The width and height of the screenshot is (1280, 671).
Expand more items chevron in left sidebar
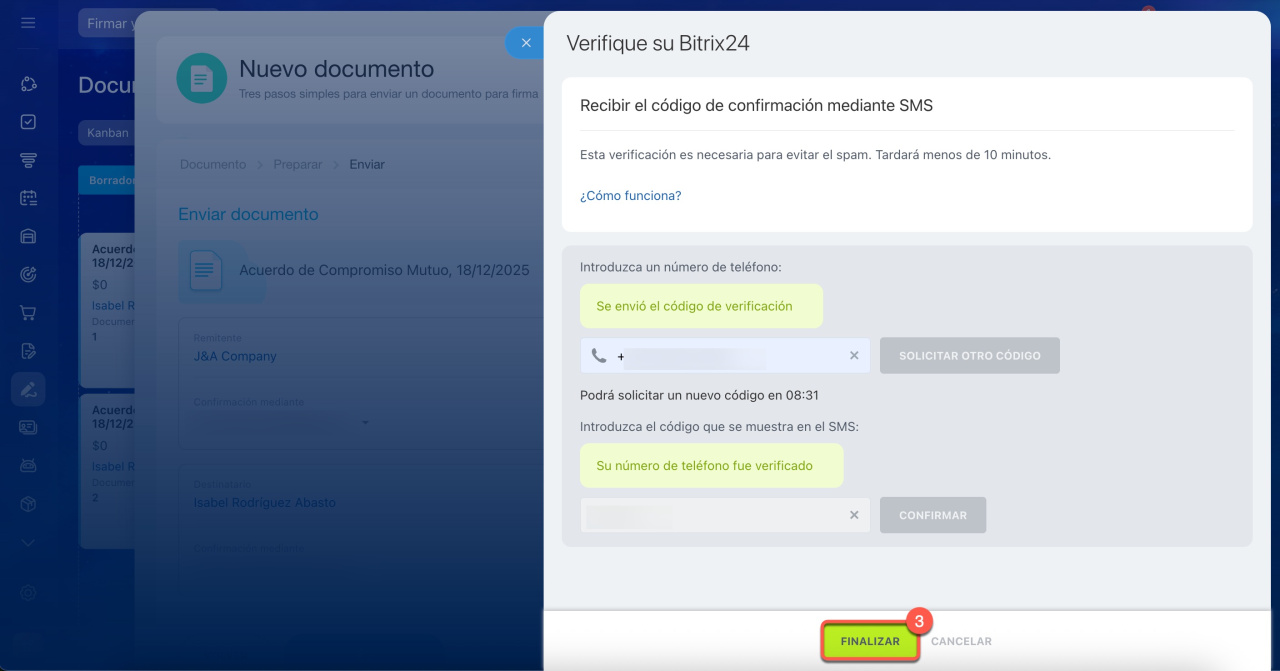[x=28, y=542]
